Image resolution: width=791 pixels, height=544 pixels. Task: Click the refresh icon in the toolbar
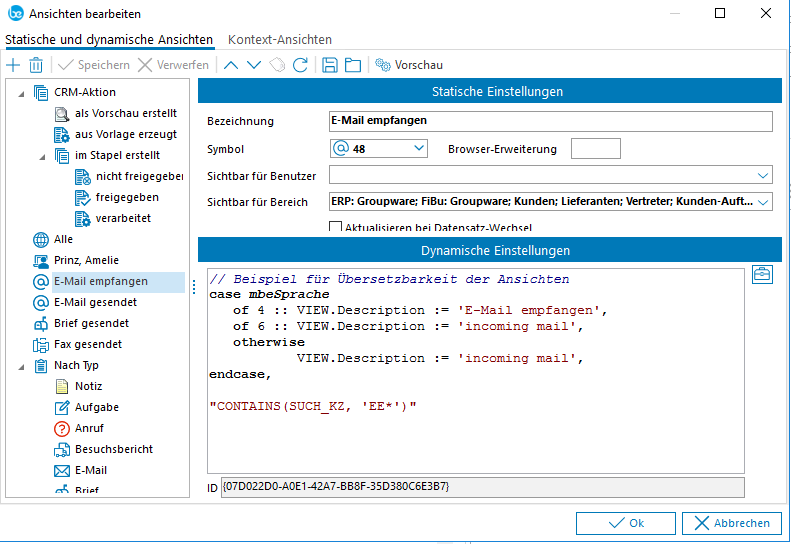(300, 65)
